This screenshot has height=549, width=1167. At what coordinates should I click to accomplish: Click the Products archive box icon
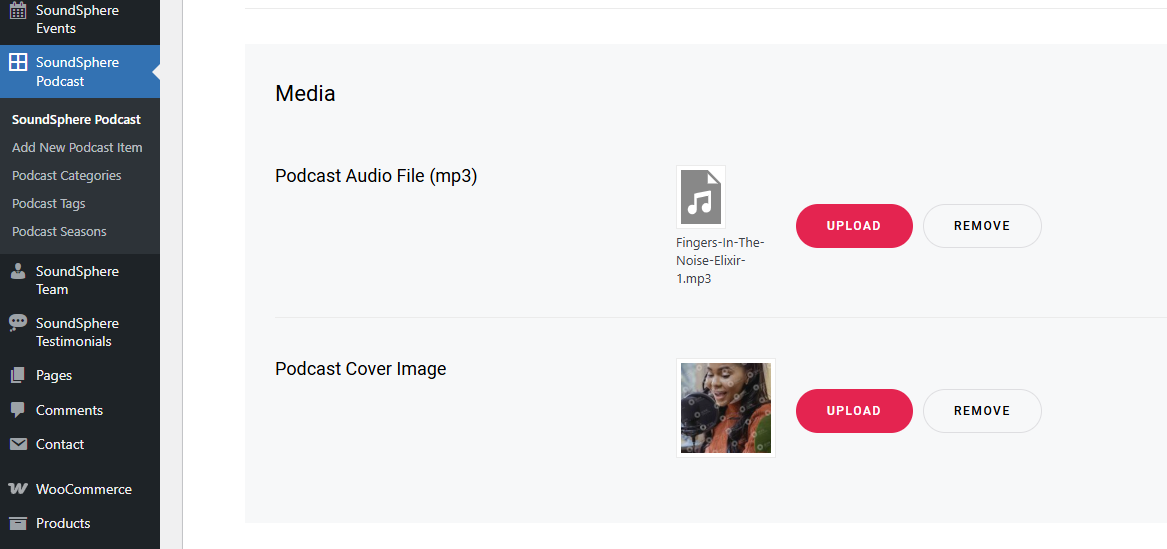click(x=18, y=524)
